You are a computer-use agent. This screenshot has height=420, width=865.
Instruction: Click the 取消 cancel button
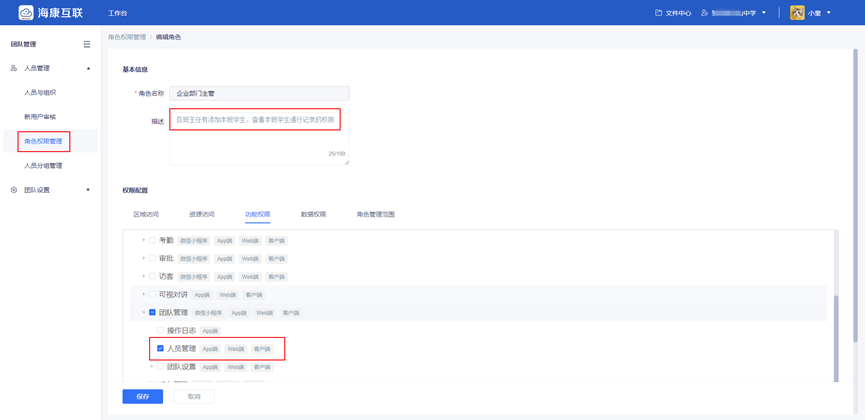[194, 397]
